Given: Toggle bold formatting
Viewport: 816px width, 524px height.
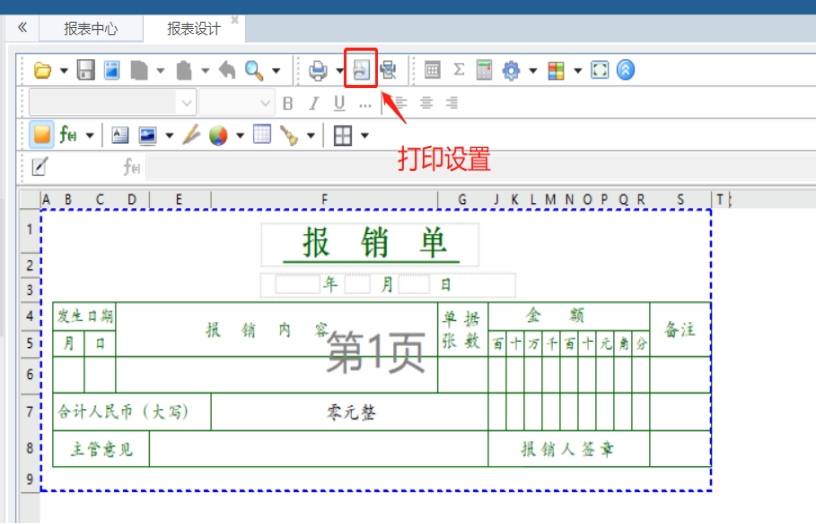Looking at the screenshot, I should click(288, 103).
